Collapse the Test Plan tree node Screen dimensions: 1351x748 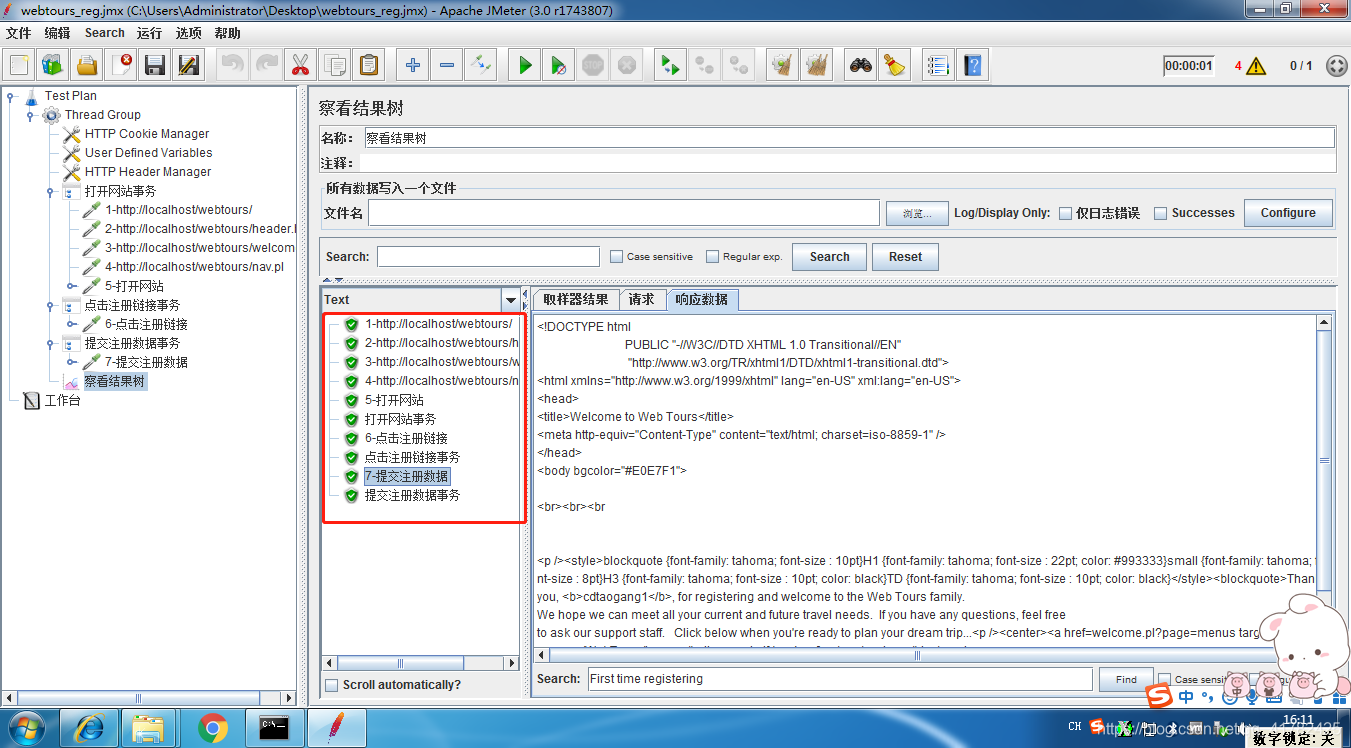click(10, 96)
